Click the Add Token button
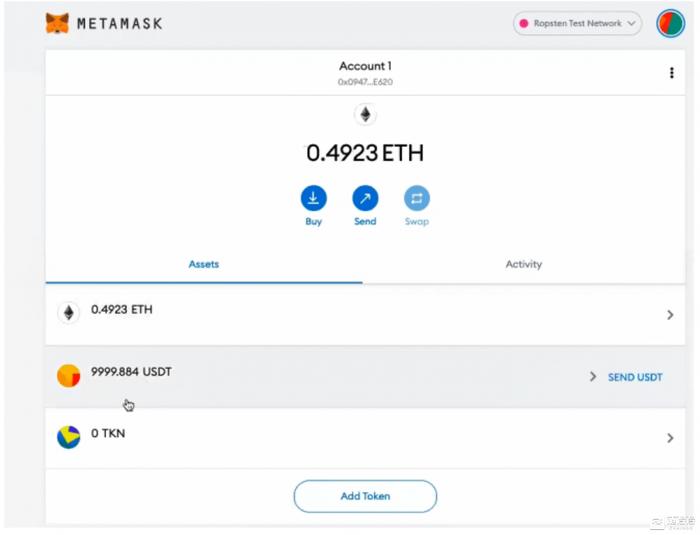 (365, 496)
